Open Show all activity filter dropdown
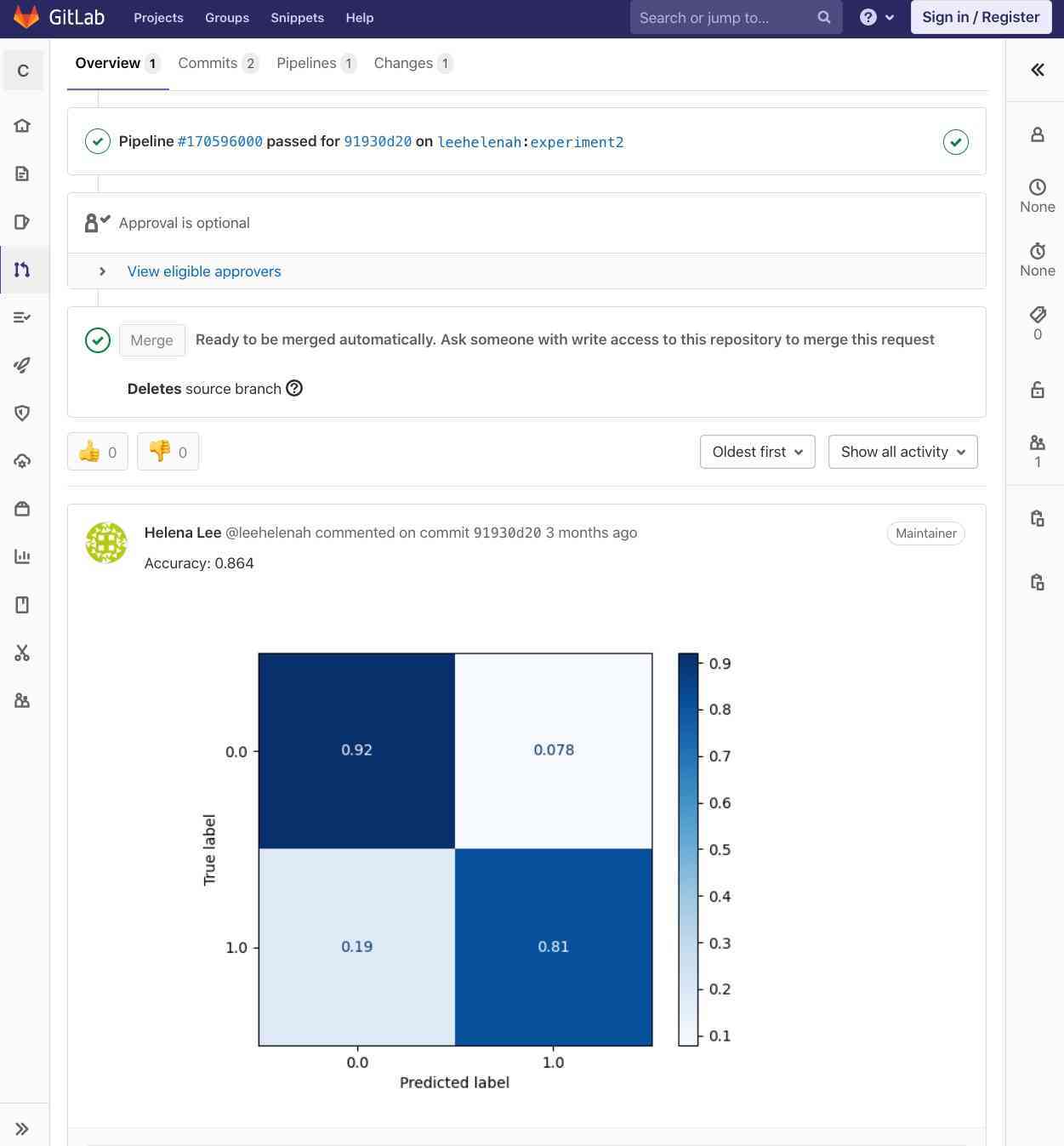The width and height of the screenshot is (1064, 1146). [902, 452]
